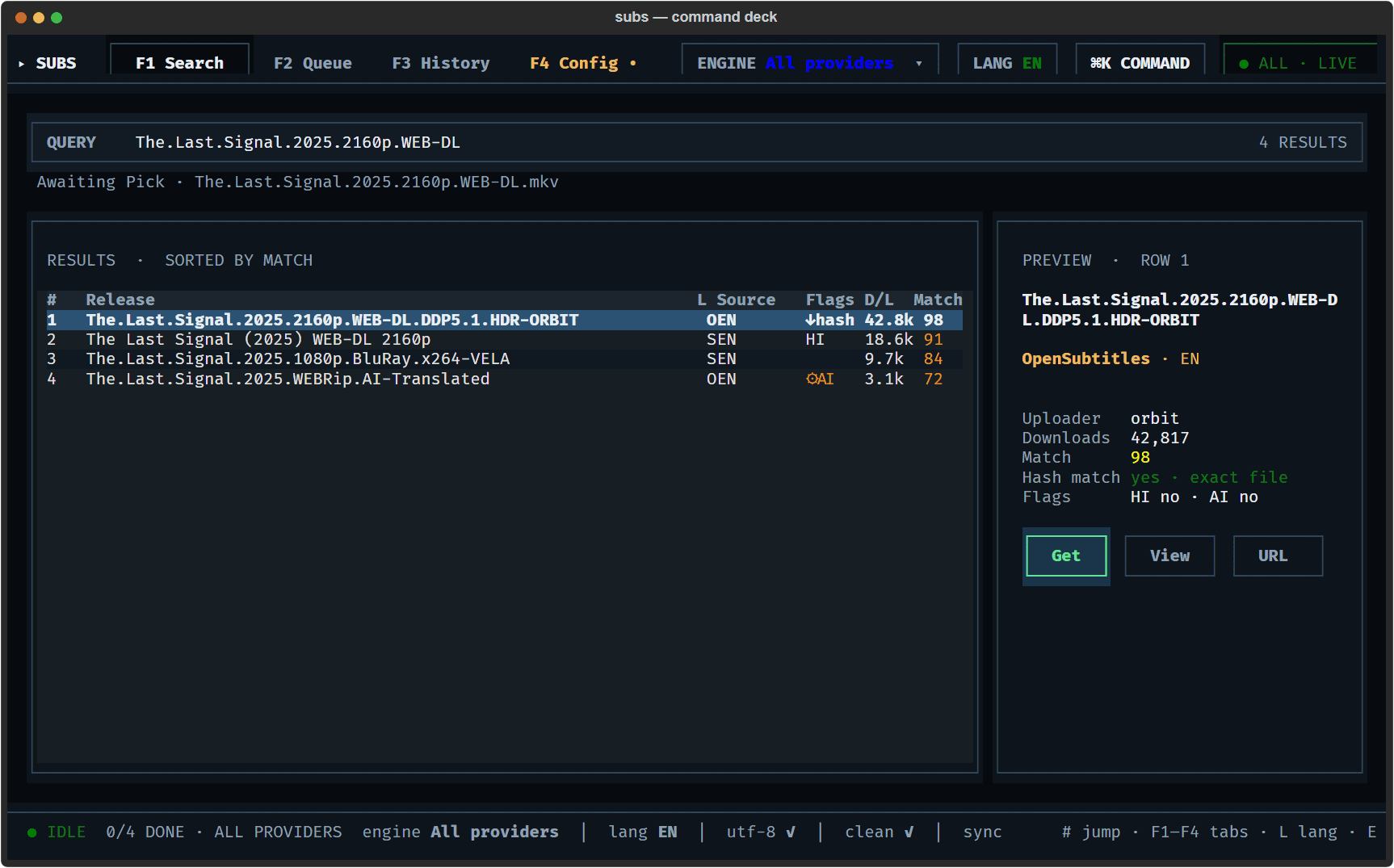Image resolution: width=1394 pixels, height=868 pixels.
Task: Click the 4 RESULTS counter
Action: pyautogui.click(x=1303, y=142)
